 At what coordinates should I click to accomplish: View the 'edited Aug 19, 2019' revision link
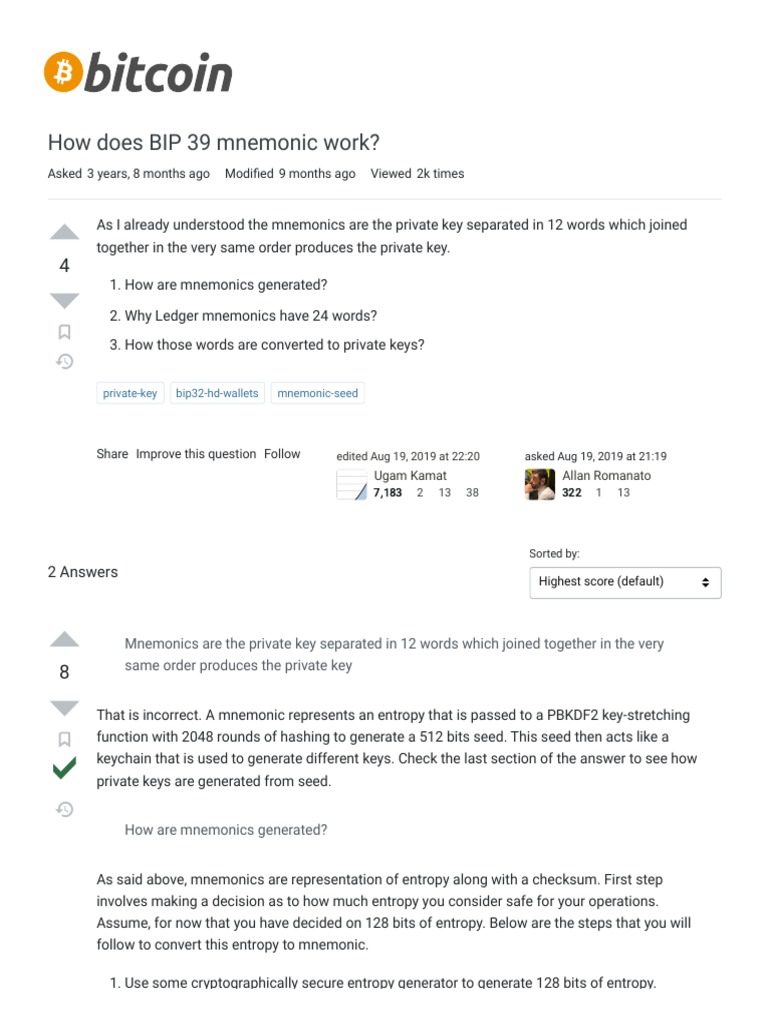pyautogui.click(x=408, y=456)
